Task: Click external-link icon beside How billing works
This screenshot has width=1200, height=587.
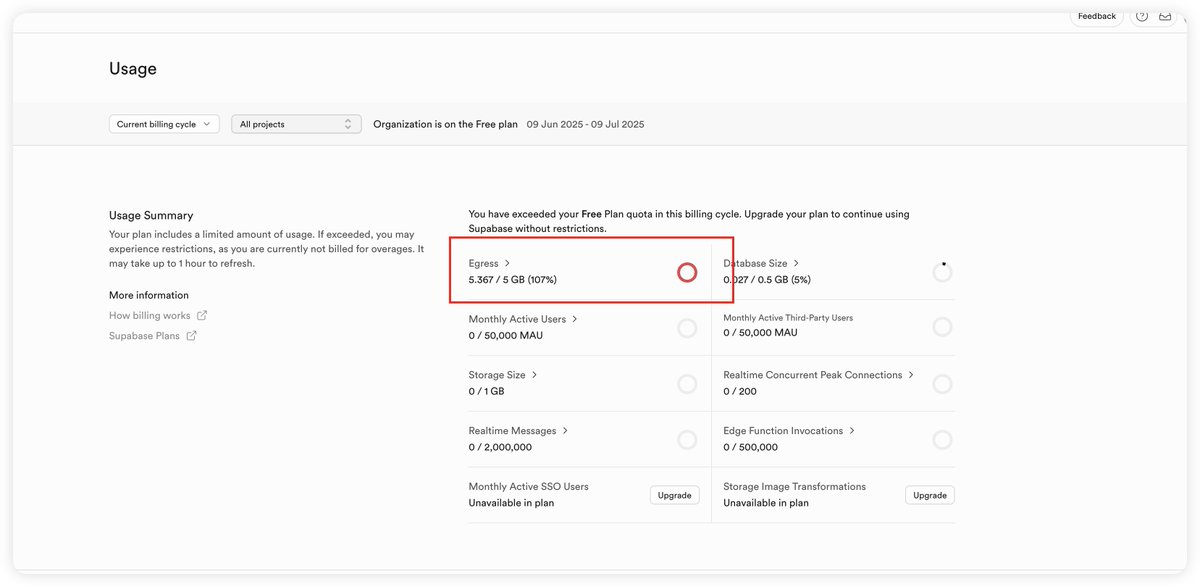Action: pos(202,315)
